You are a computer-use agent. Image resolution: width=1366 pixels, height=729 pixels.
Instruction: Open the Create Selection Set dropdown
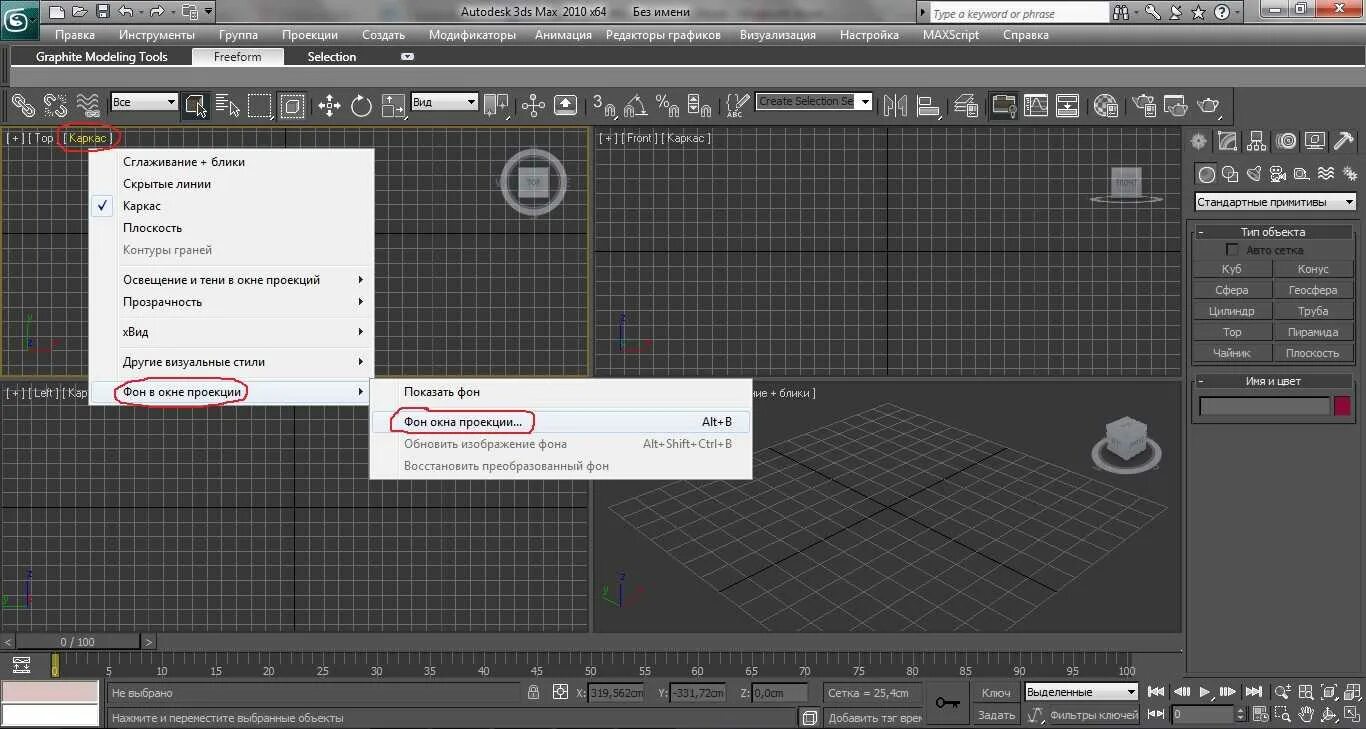[815, 101]
